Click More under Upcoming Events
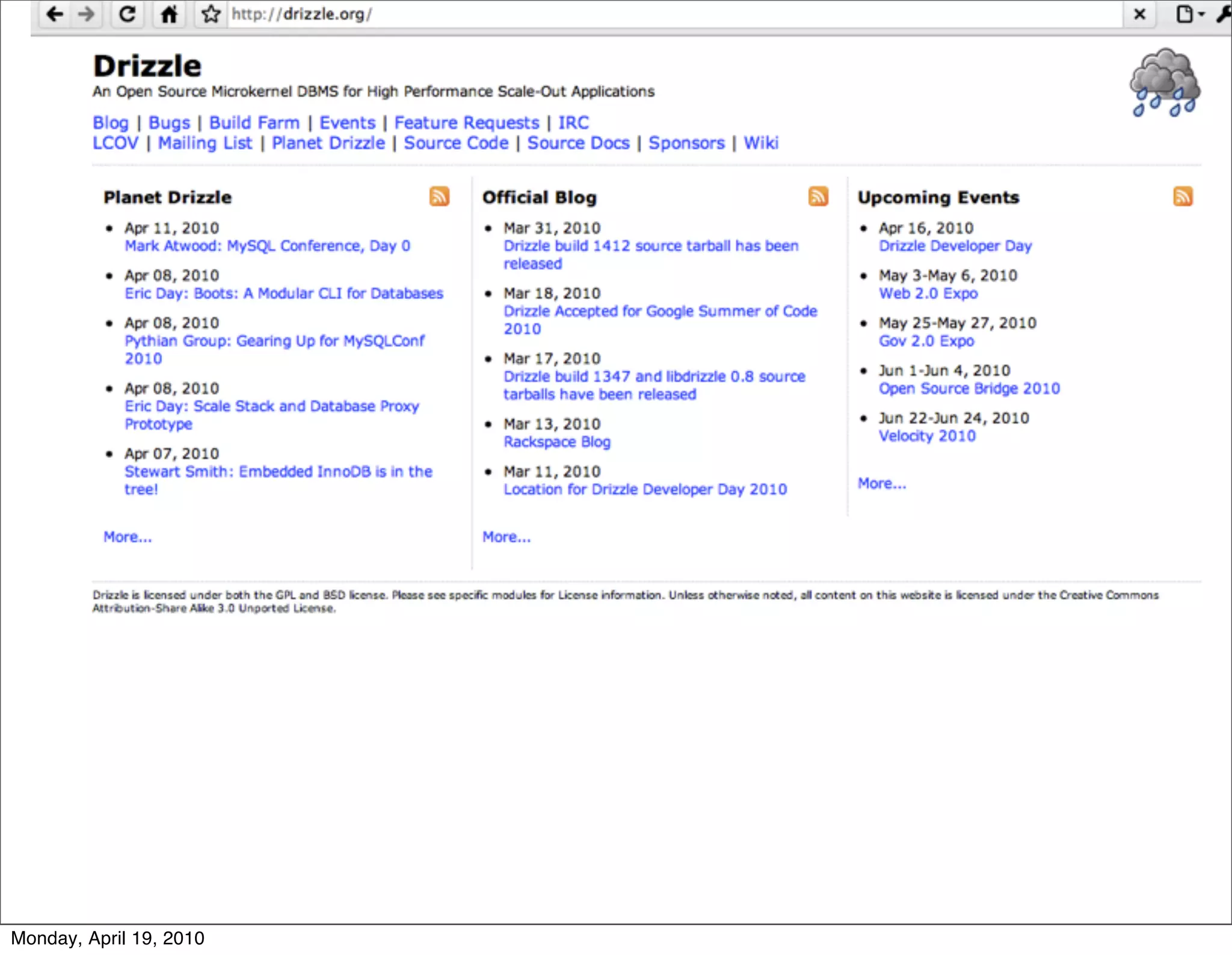This screenshot has height=955, width=1232. (881, 484)
